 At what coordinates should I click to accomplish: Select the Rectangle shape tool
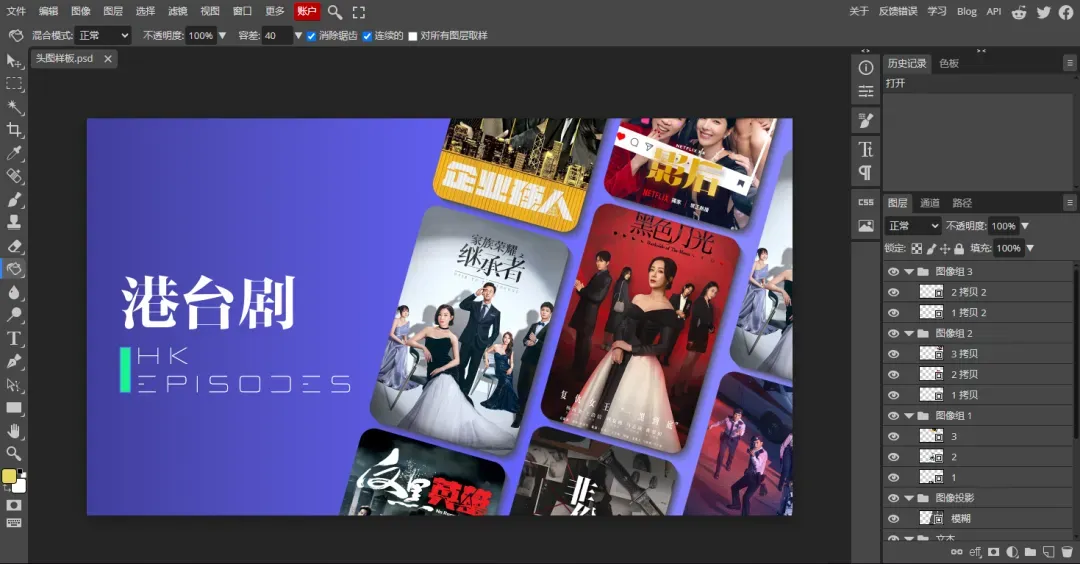click(x=14, y=408)
